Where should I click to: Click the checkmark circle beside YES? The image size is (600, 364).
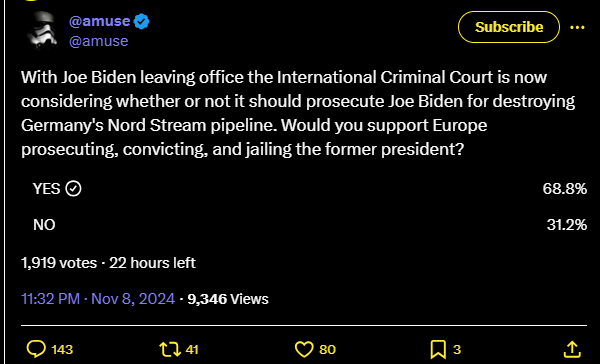(73, 189)
